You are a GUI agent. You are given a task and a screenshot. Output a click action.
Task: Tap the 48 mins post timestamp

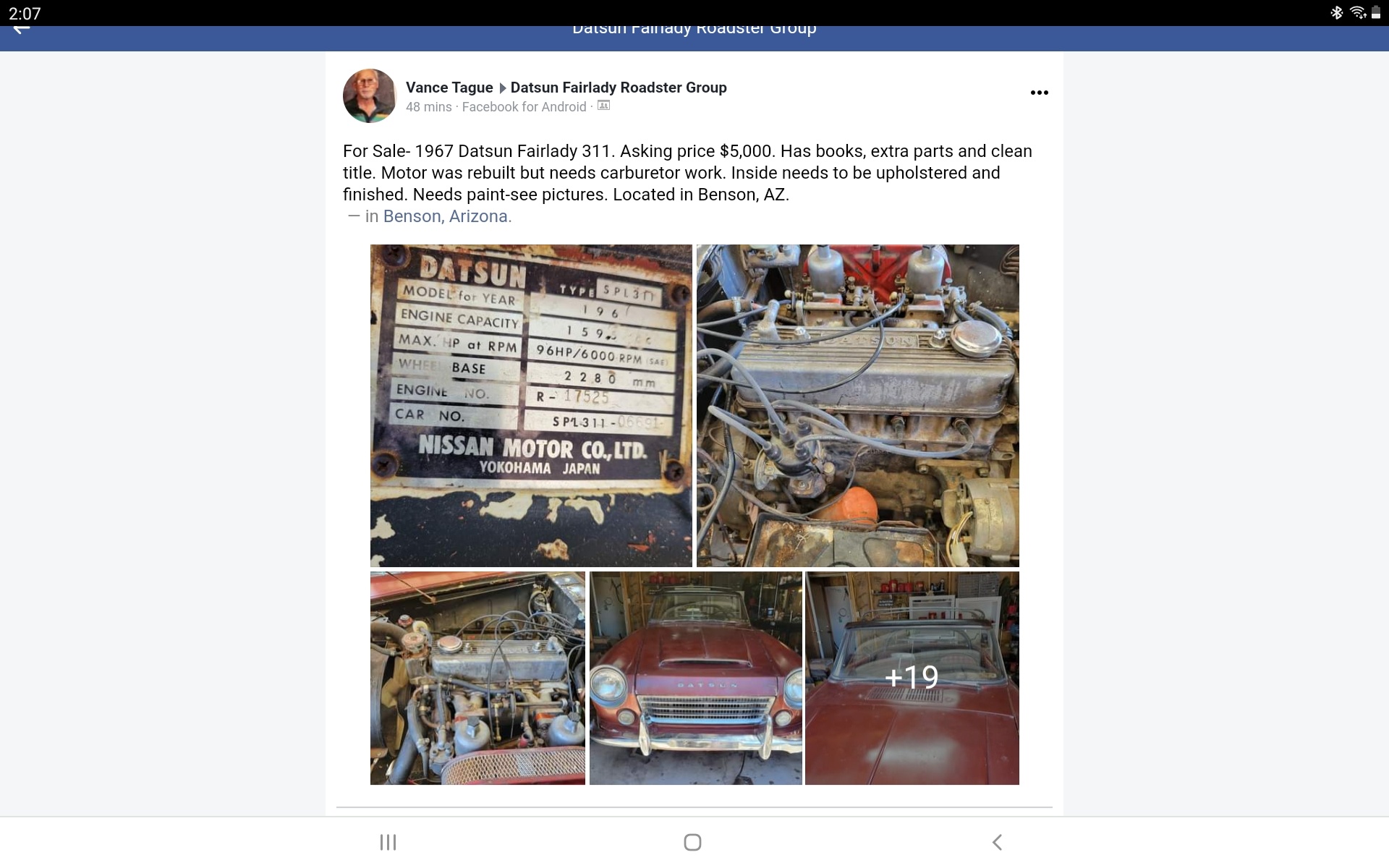428,107
